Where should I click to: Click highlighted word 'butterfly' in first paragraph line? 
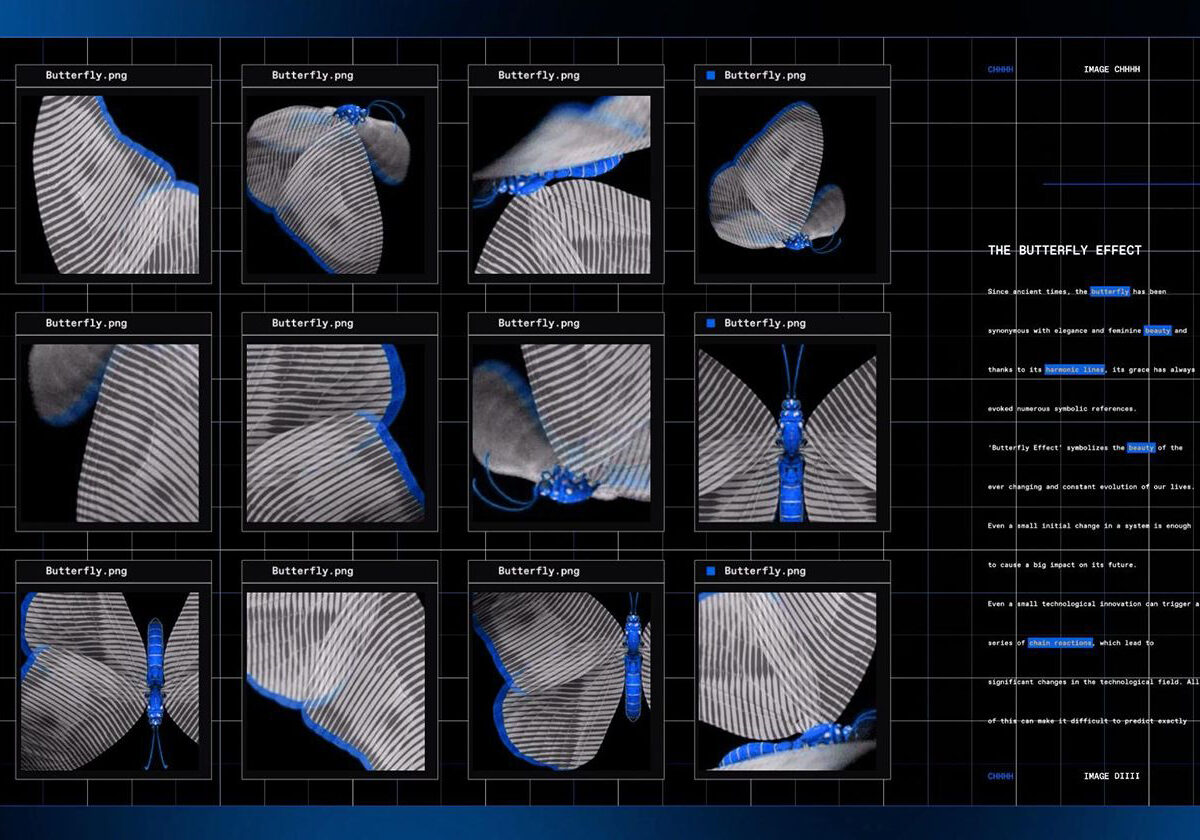1110,292
